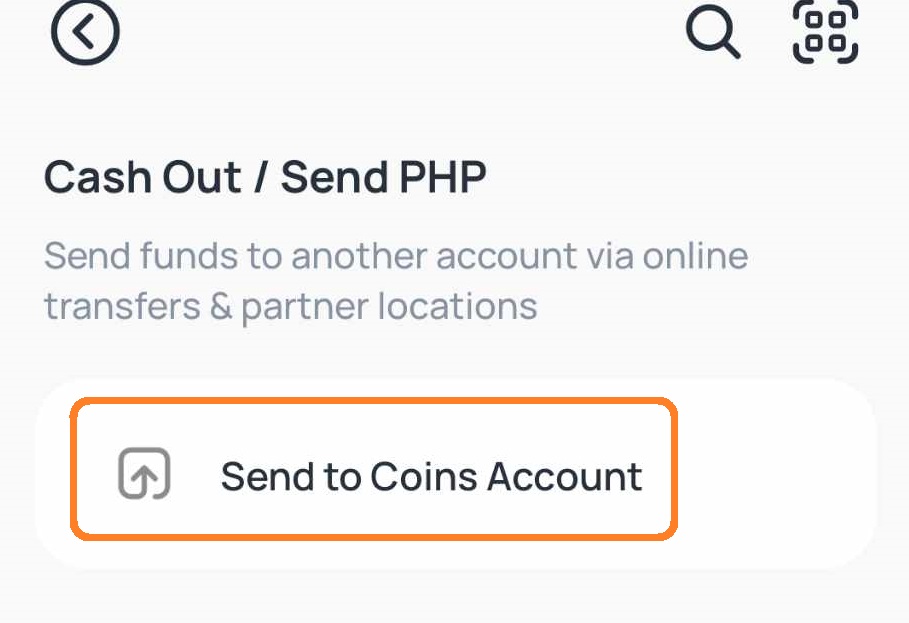This screenshot has width=909, height=623.
Task: Select the online transfers description text
Action: [395, 280]
